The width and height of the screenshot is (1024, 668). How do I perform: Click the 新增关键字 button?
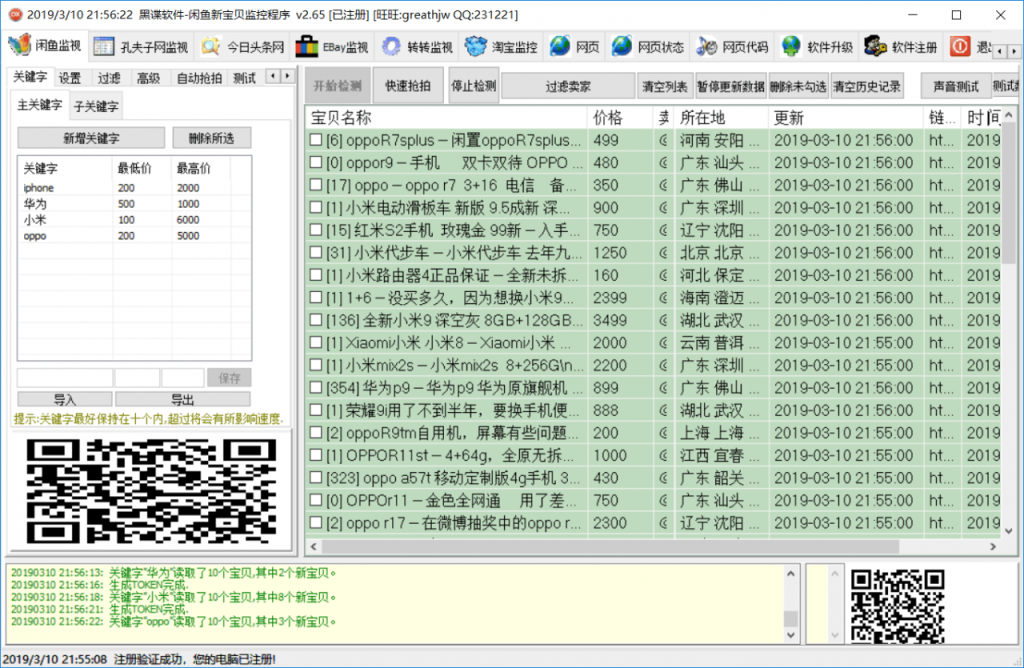[91, 138]
